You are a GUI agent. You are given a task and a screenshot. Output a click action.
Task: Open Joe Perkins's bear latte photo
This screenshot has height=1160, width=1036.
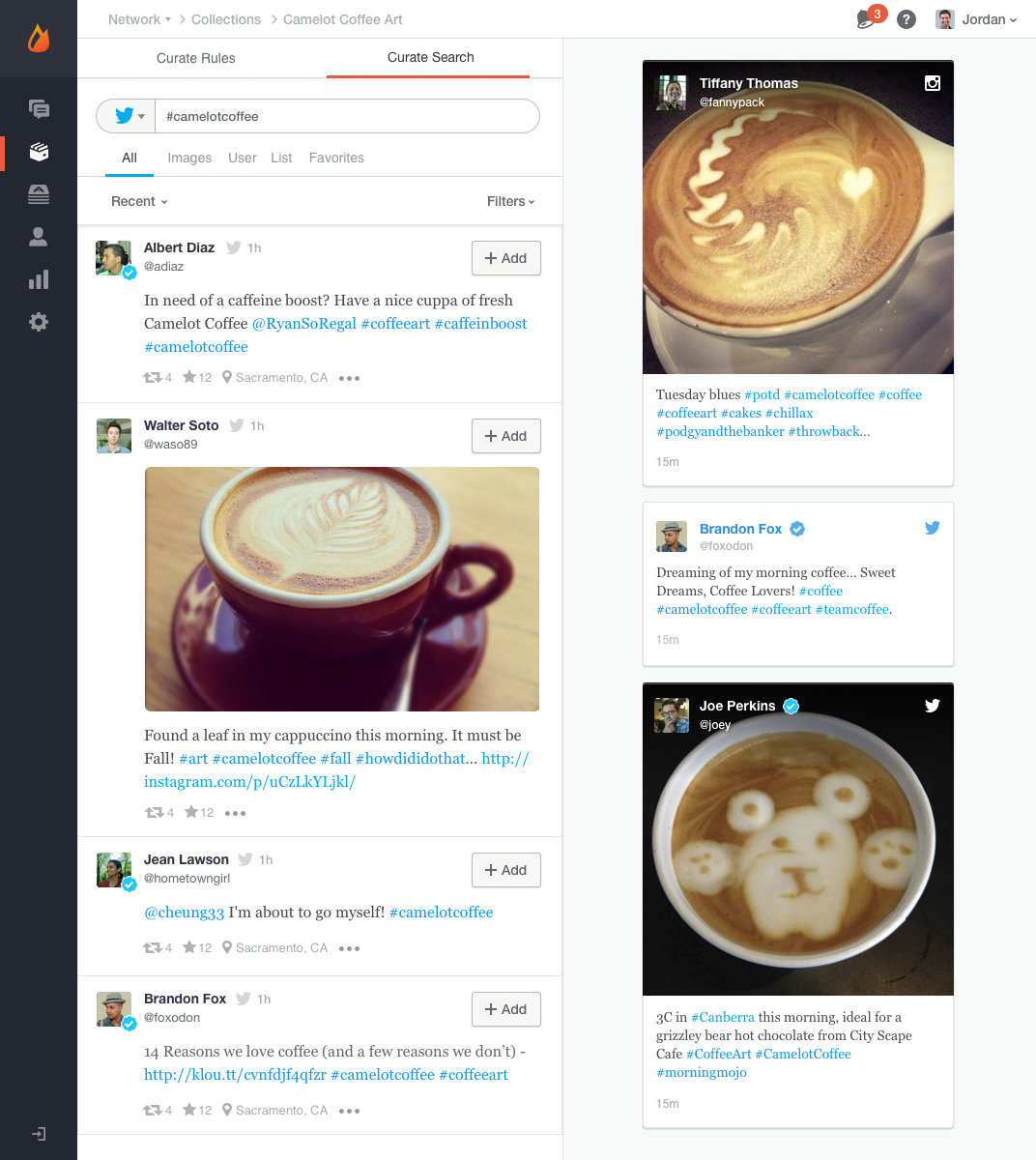point(798,840)
